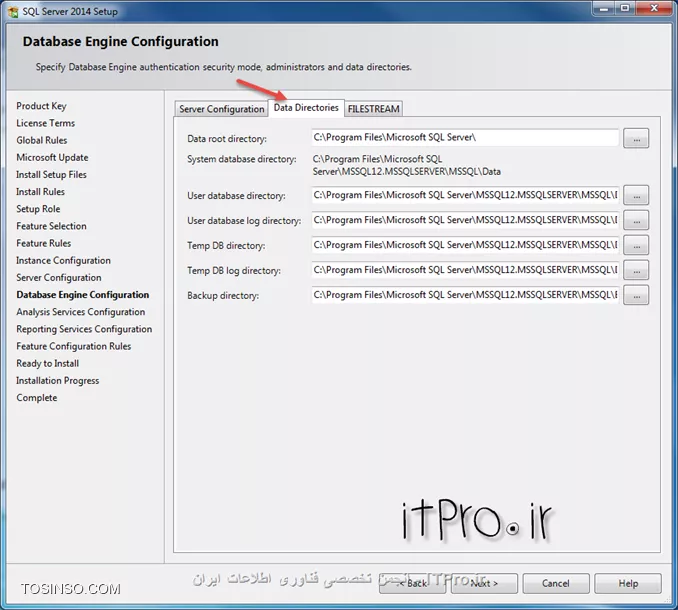Browse for Temp DB log directory
The image size is (678, 610).
636,271
